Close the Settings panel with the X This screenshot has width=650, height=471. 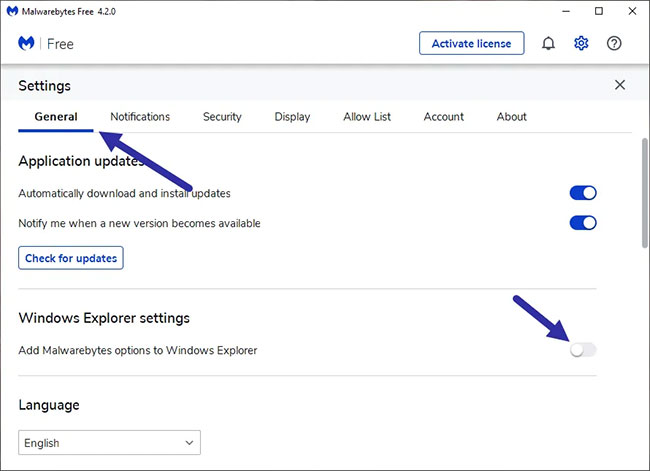(620, 85)
